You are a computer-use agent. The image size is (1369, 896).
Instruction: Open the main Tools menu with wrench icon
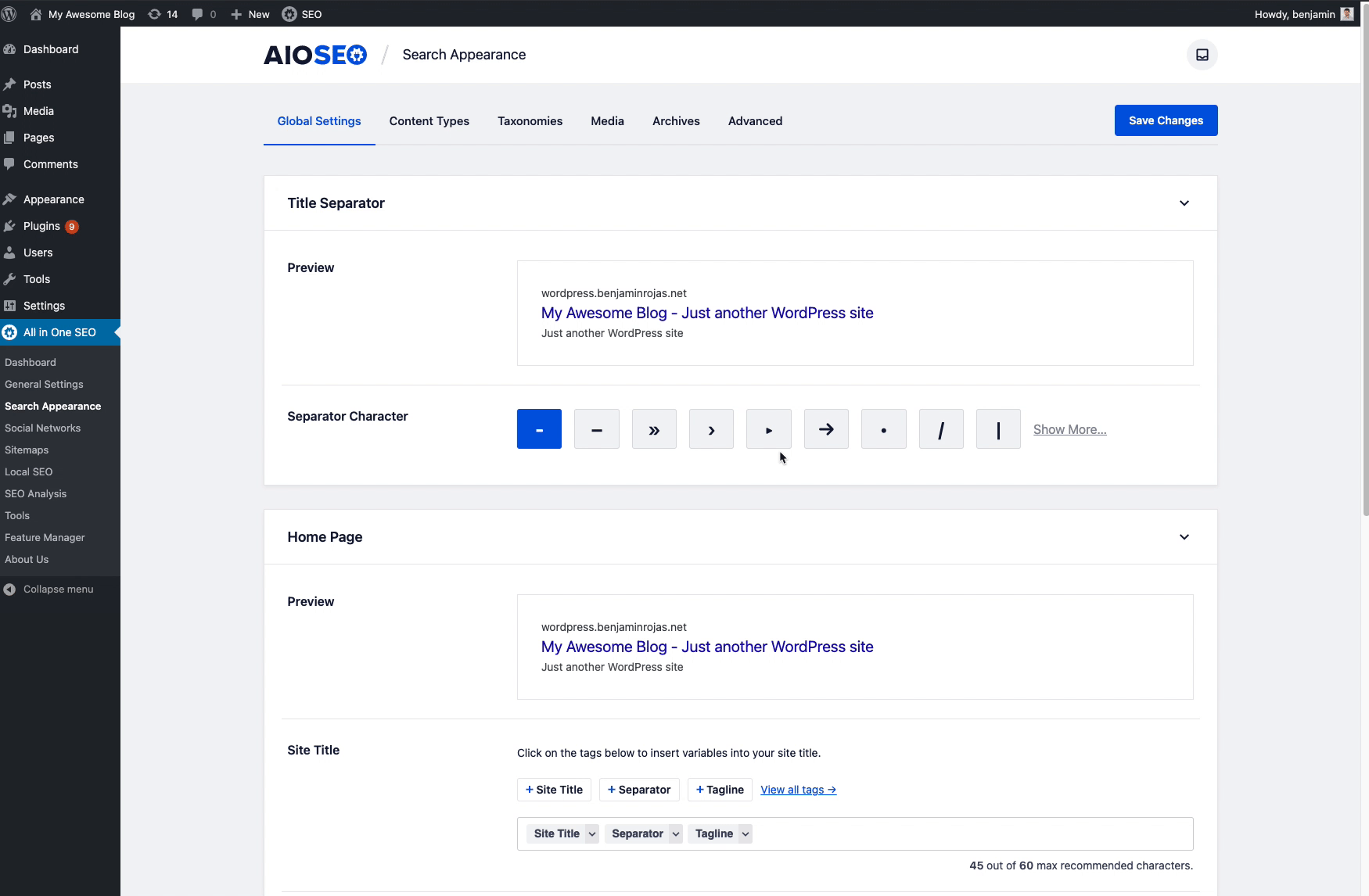pos(36,279)
